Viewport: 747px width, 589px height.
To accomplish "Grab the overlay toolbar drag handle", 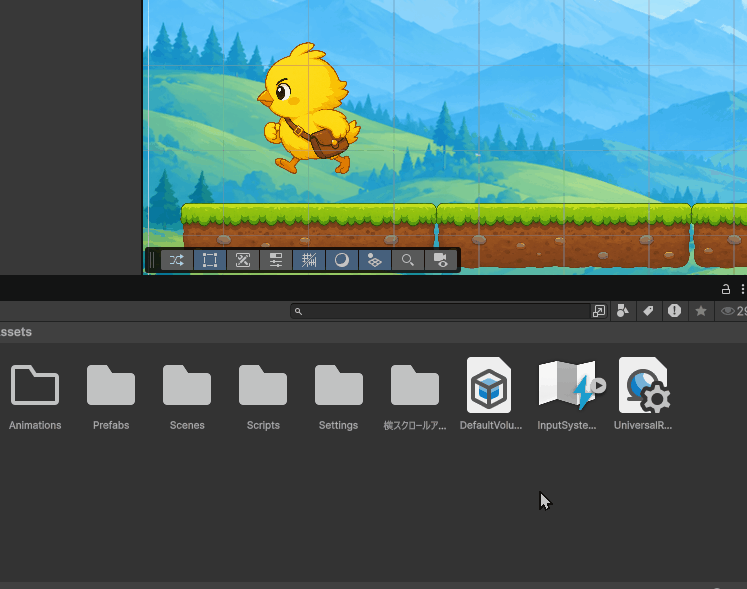I will point(152,260).
